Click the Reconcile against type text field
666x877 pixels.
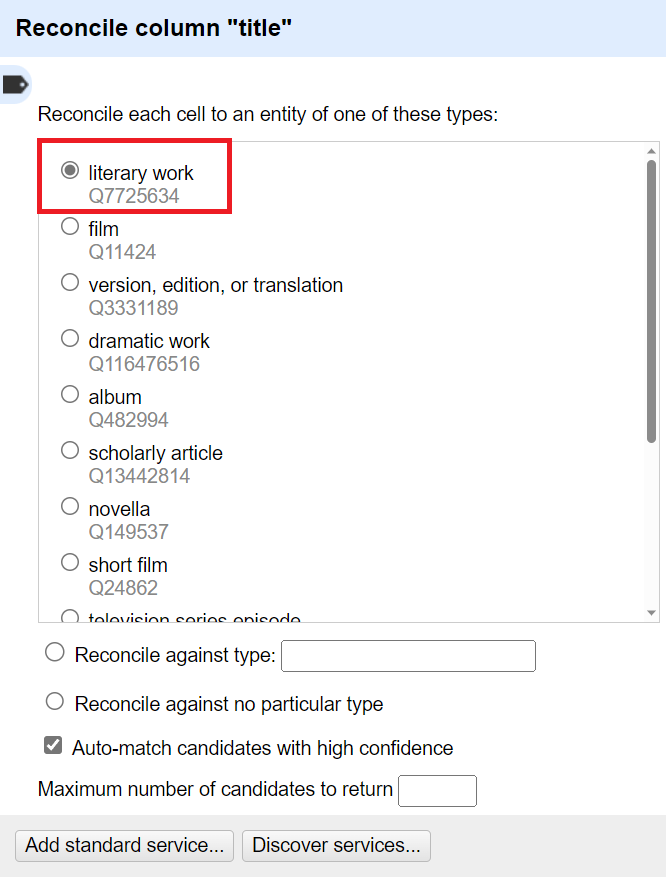point(408,656)
